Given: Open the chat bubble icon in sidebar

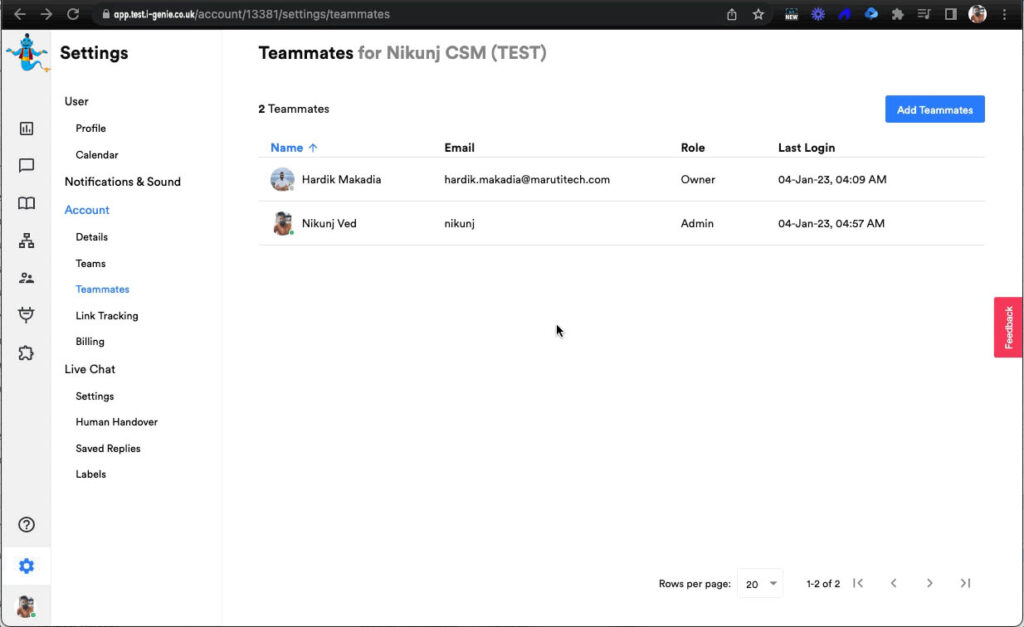Looking at the screenshot, I should click(27, 166).
